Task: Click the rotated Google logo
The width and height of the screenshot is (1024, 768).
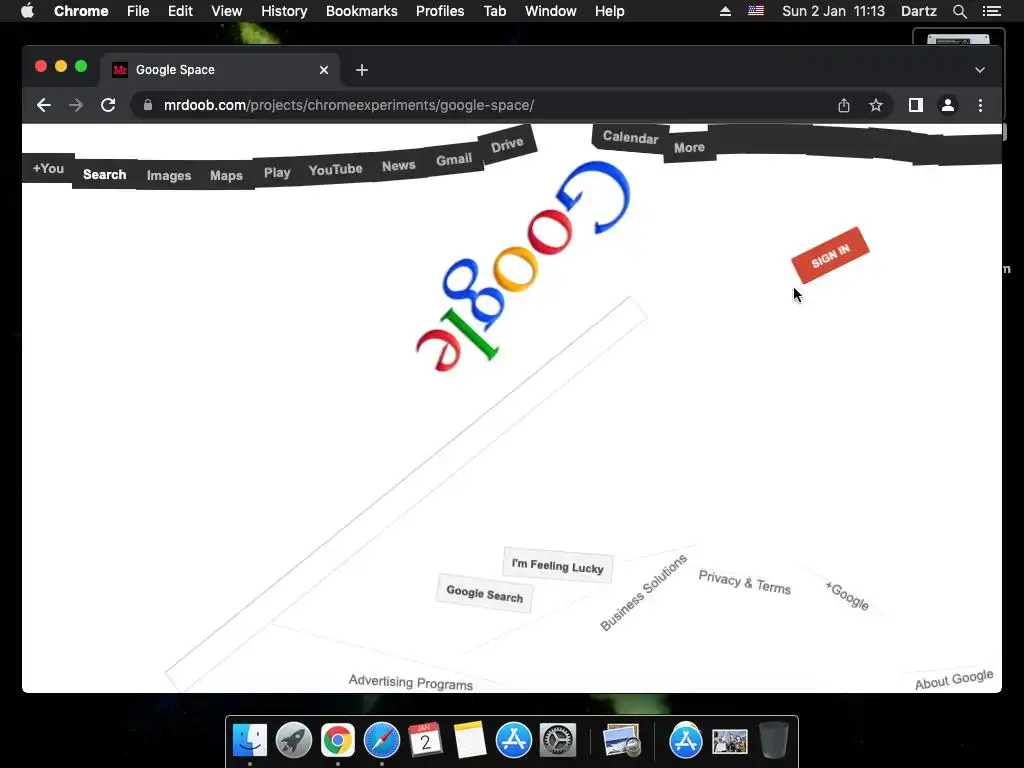Action: (523, 267)
